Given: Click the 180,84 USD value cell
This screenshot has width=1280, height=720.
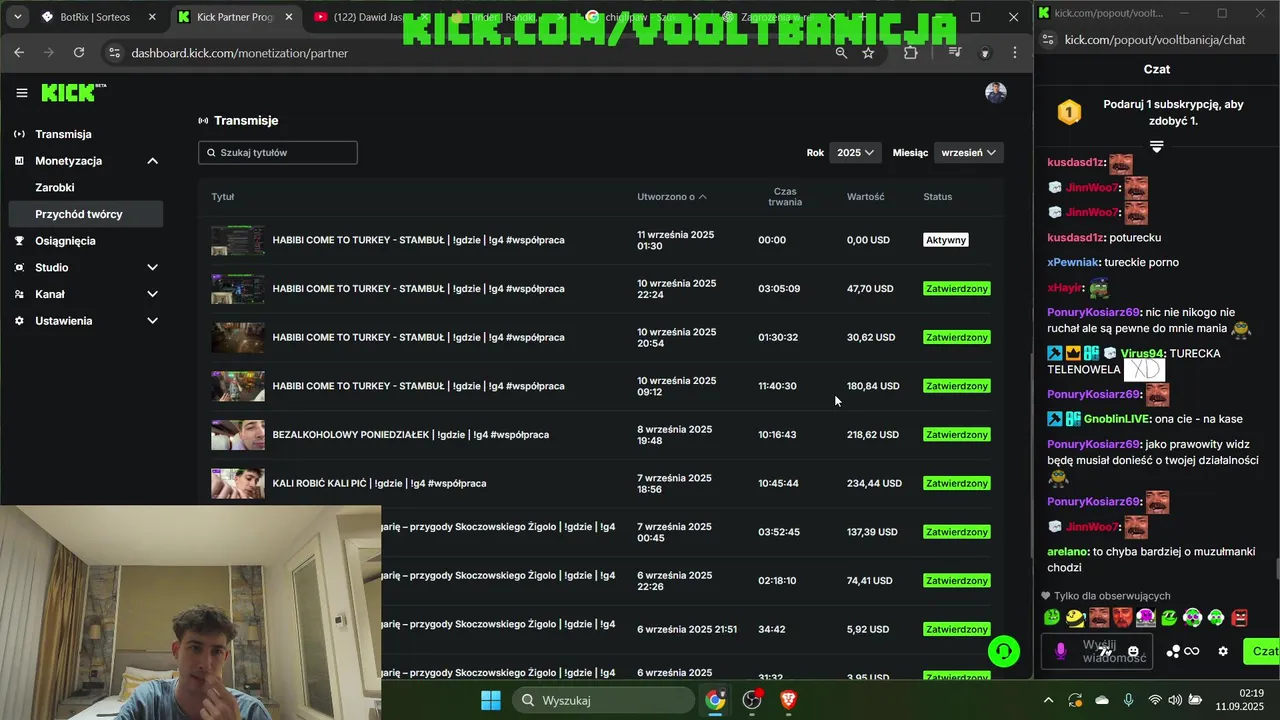Looking at the screenshot, I should pos(873,386).
